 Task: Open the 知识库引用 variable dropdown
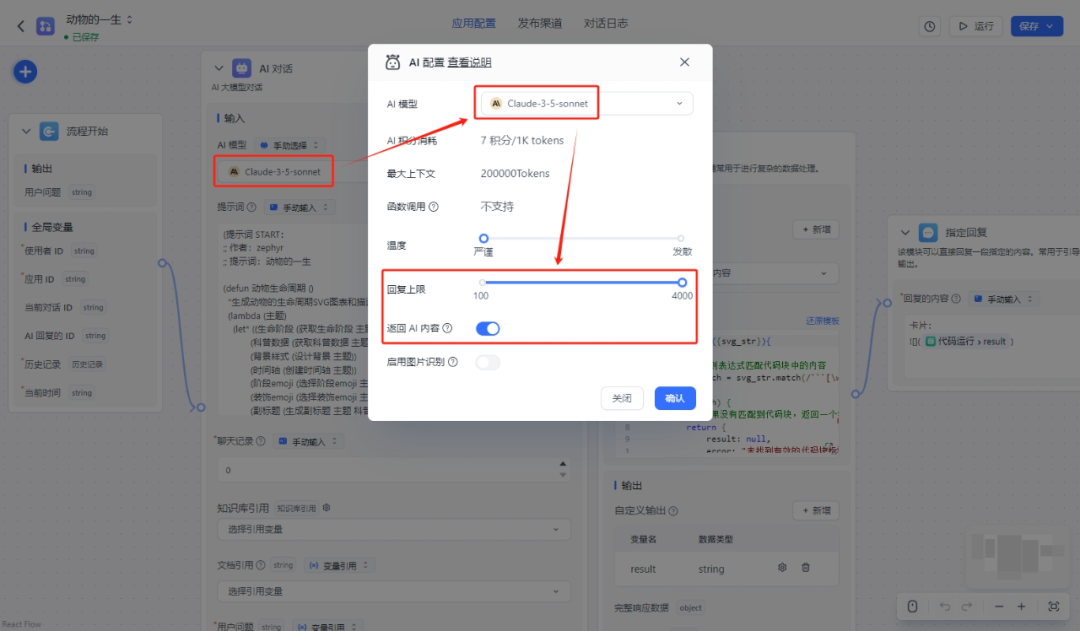[x=393, y=529]
